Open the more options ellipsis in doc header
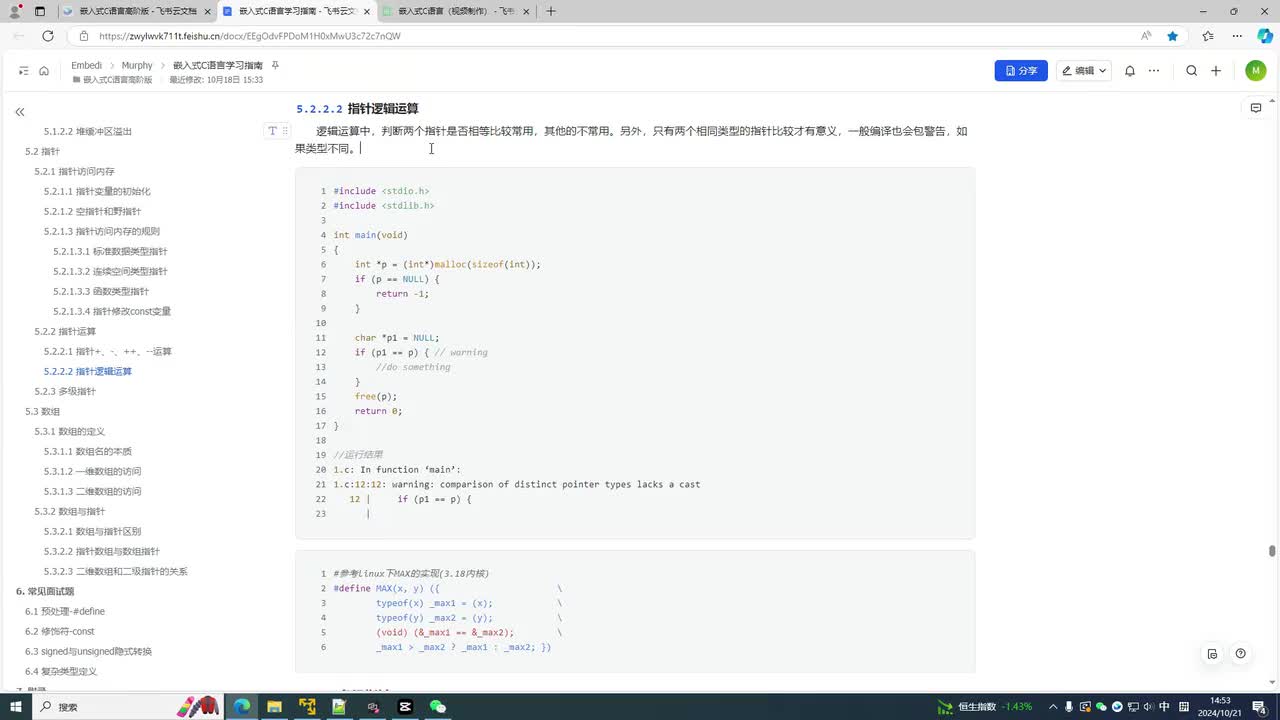1280x720 pixels. click(1154, 71)
